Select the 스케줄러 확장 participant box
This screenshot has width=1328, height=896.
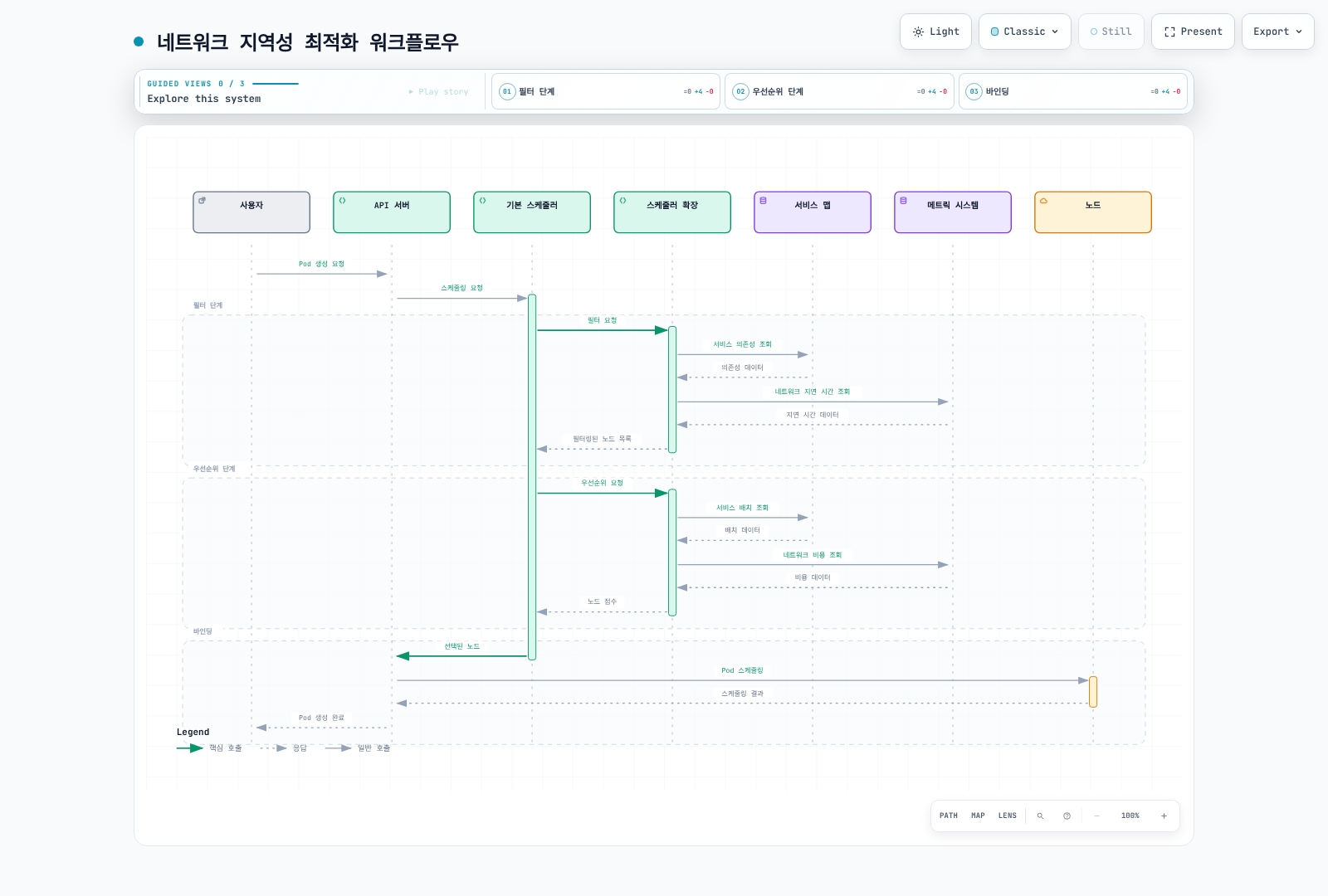tap(672, 212)
